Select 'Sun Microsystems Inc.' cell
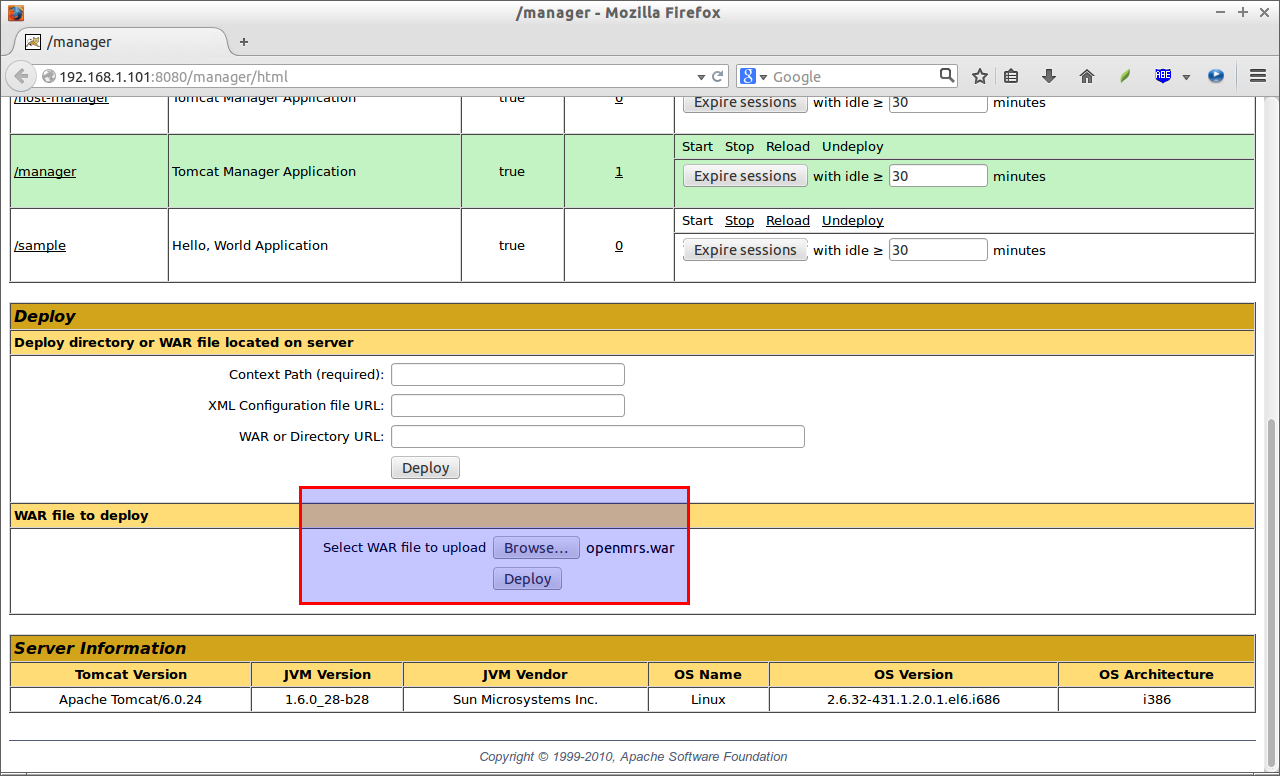This screenshot has width=1280, height=776. tap(525, 700)
